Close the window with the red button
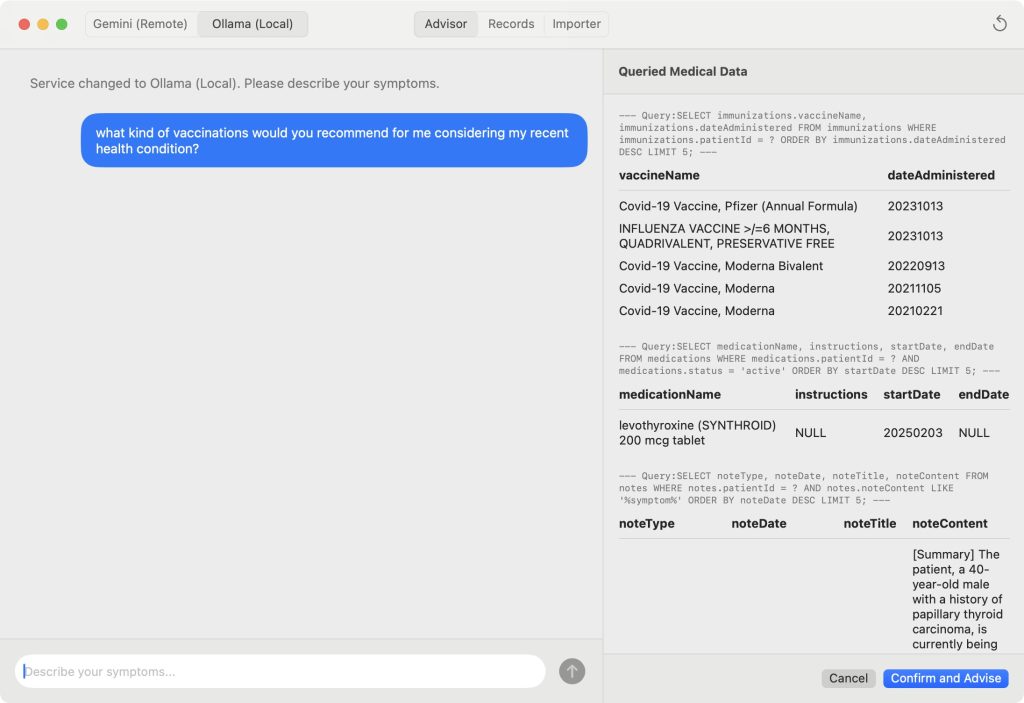Viewport: 1024px width, 703px height. (x=25, y=24)
